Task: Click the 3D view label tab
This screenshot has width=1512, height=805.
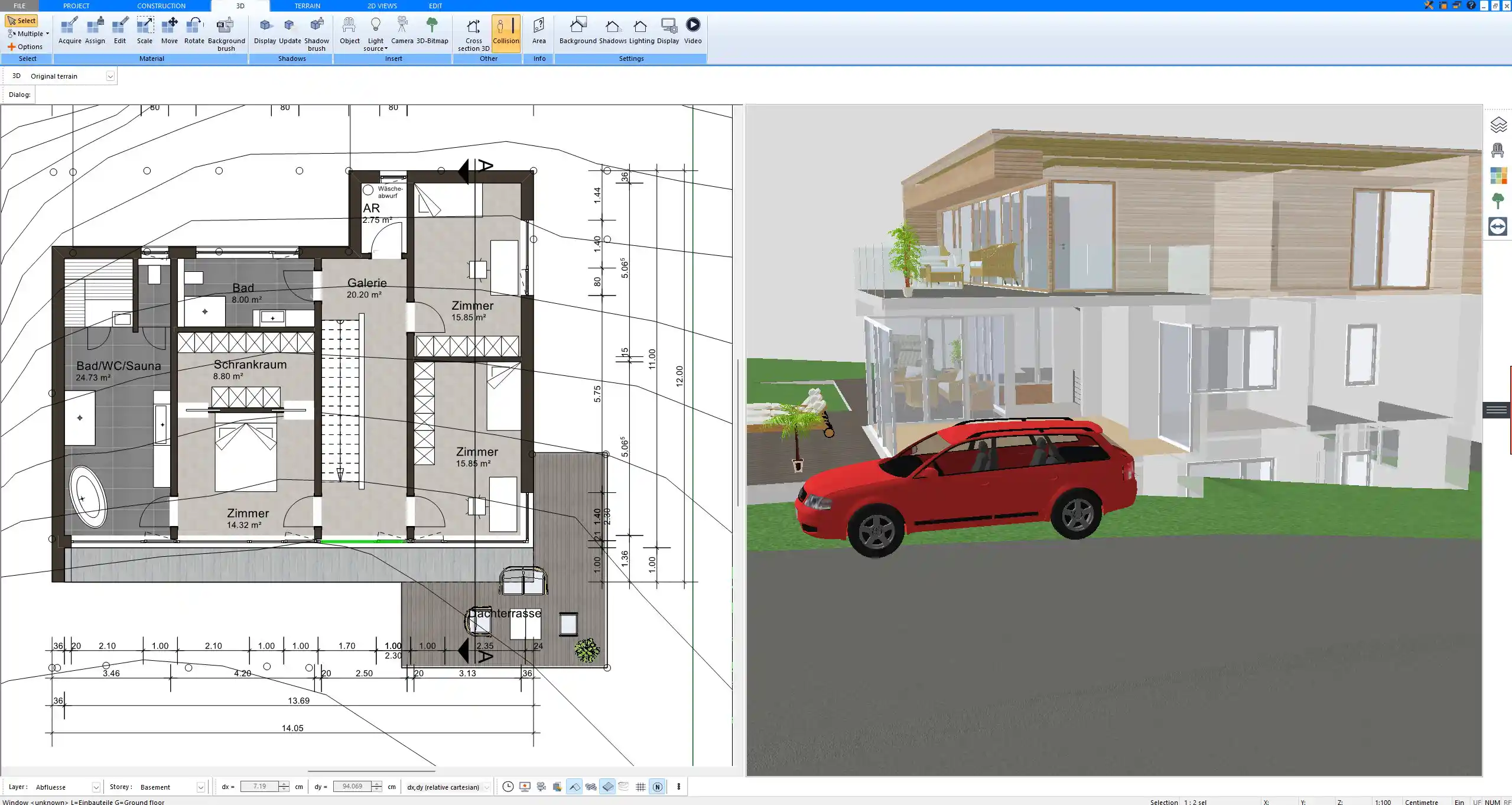Action: [17, 76]
